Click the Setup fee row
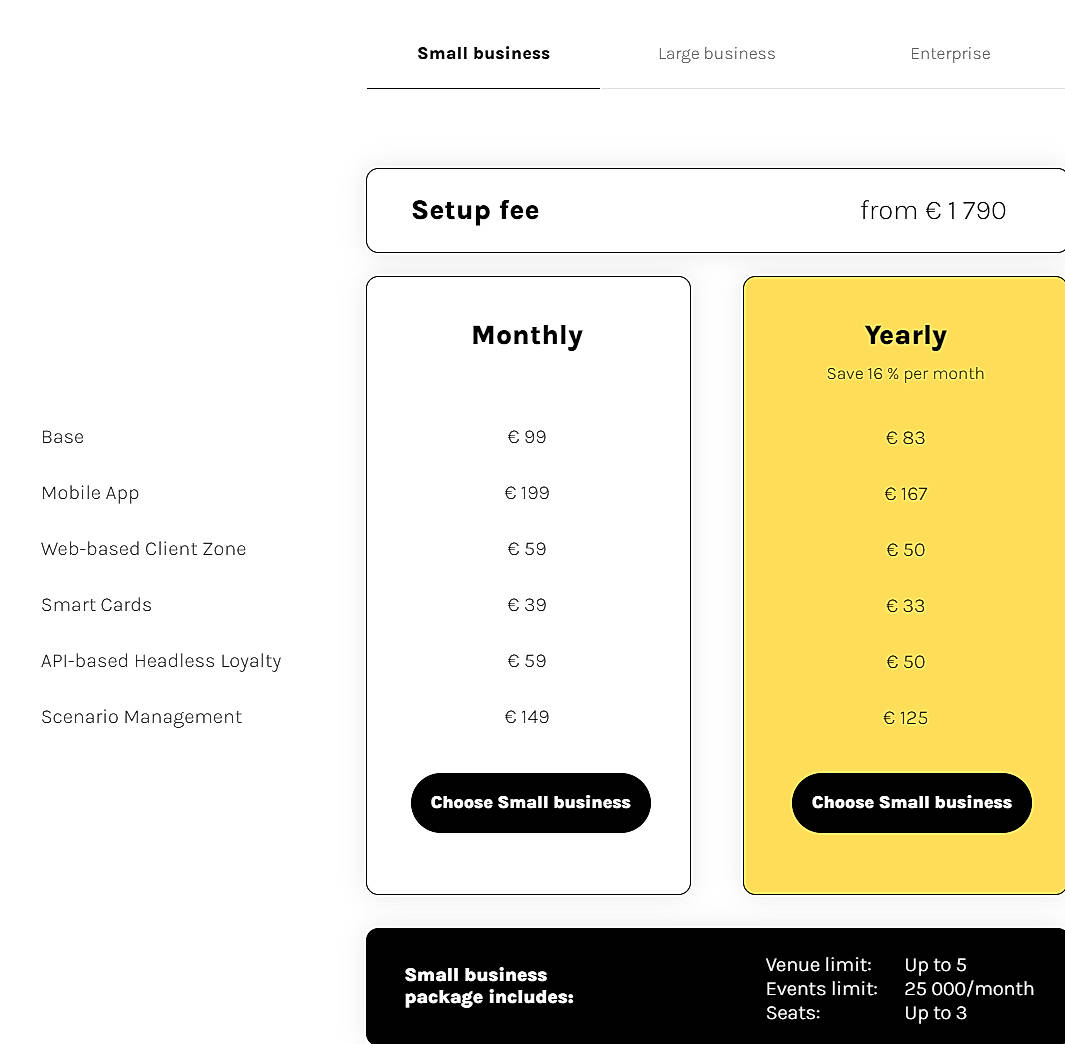1065x1044 pixels. [716, 210]
